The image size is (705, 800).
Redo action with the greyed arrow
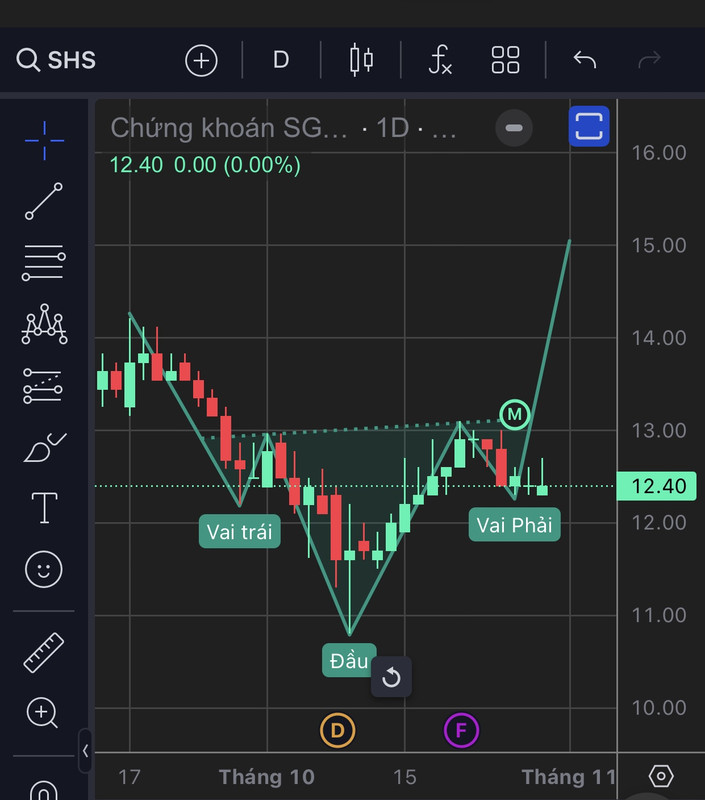point(649,60)
